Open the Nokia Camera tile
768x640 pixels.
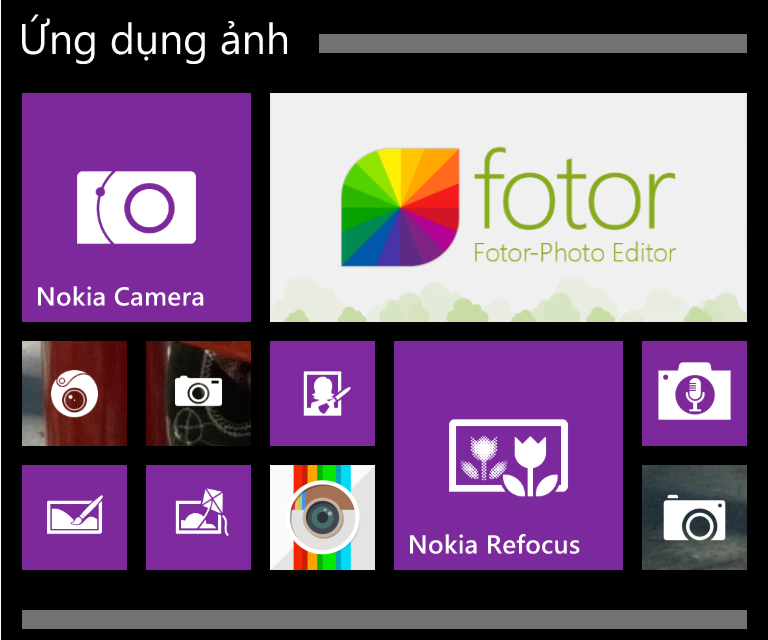click(136, 207)
